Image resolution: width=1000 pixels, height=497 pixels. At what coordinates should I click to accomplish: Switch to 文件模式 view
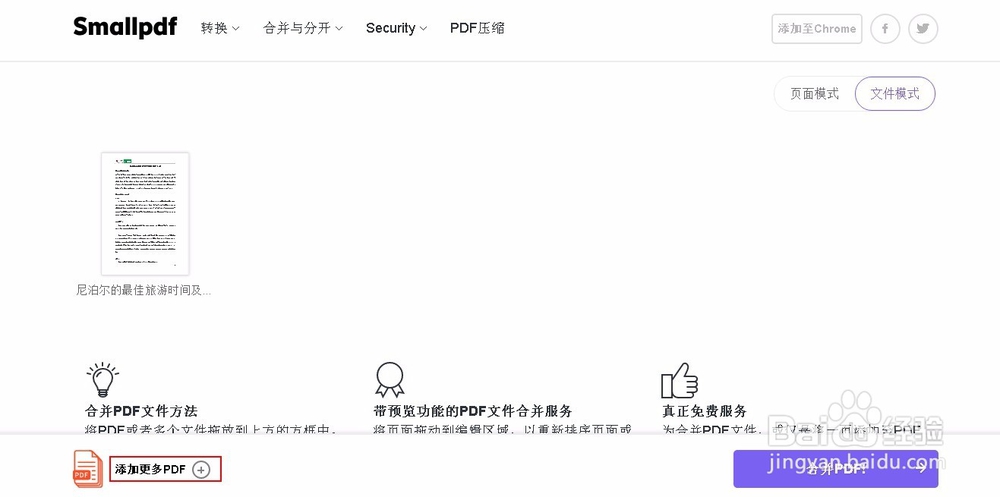(895, 94)
